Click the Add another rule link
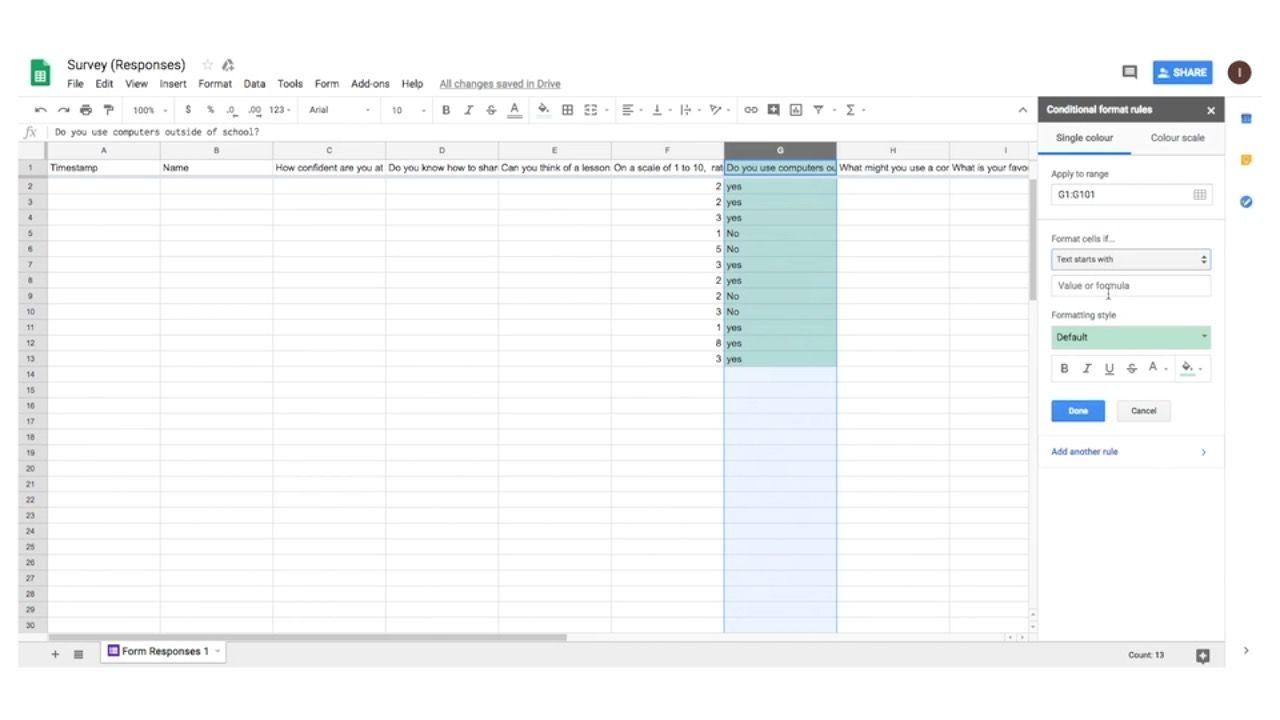 pos(1085,452)
